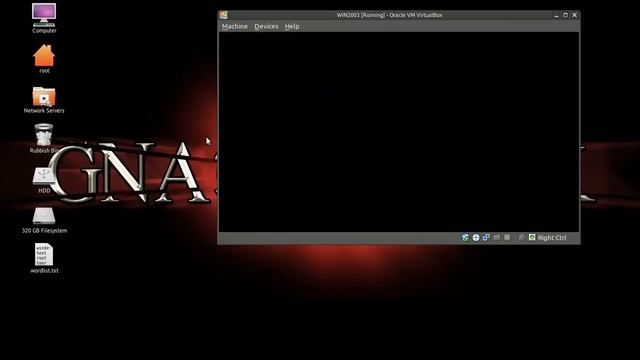Click the USB devices status icon
640x360 pixels.
tap(497, 237)
